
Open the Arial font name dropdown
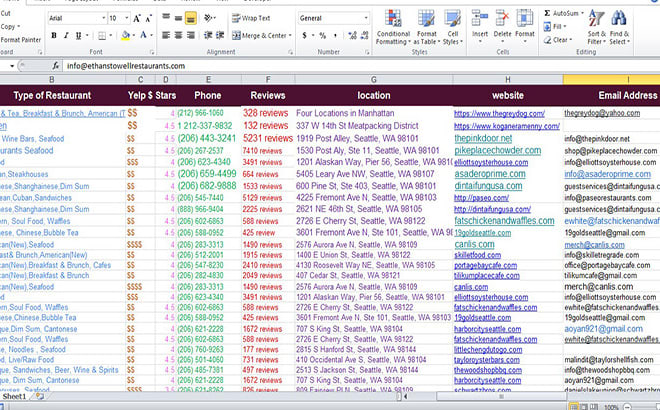click(104, 18)
